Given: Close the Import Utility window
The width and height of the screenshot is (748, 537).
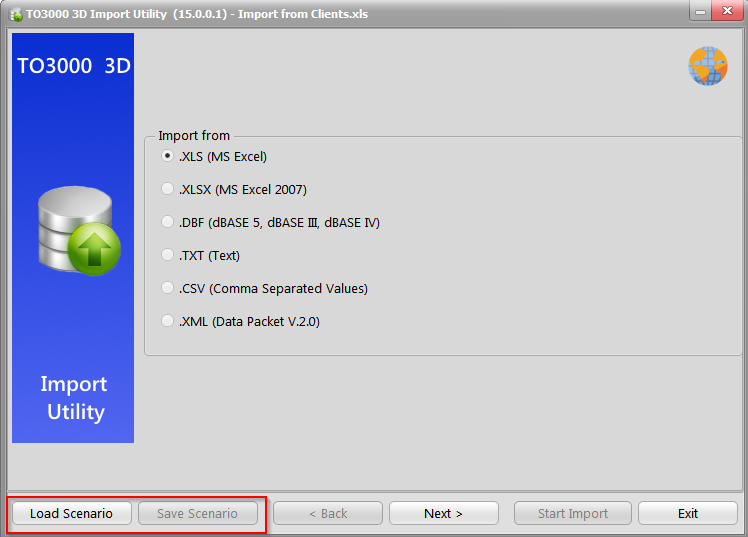Looking at the screenshot, I should [727, 11].
